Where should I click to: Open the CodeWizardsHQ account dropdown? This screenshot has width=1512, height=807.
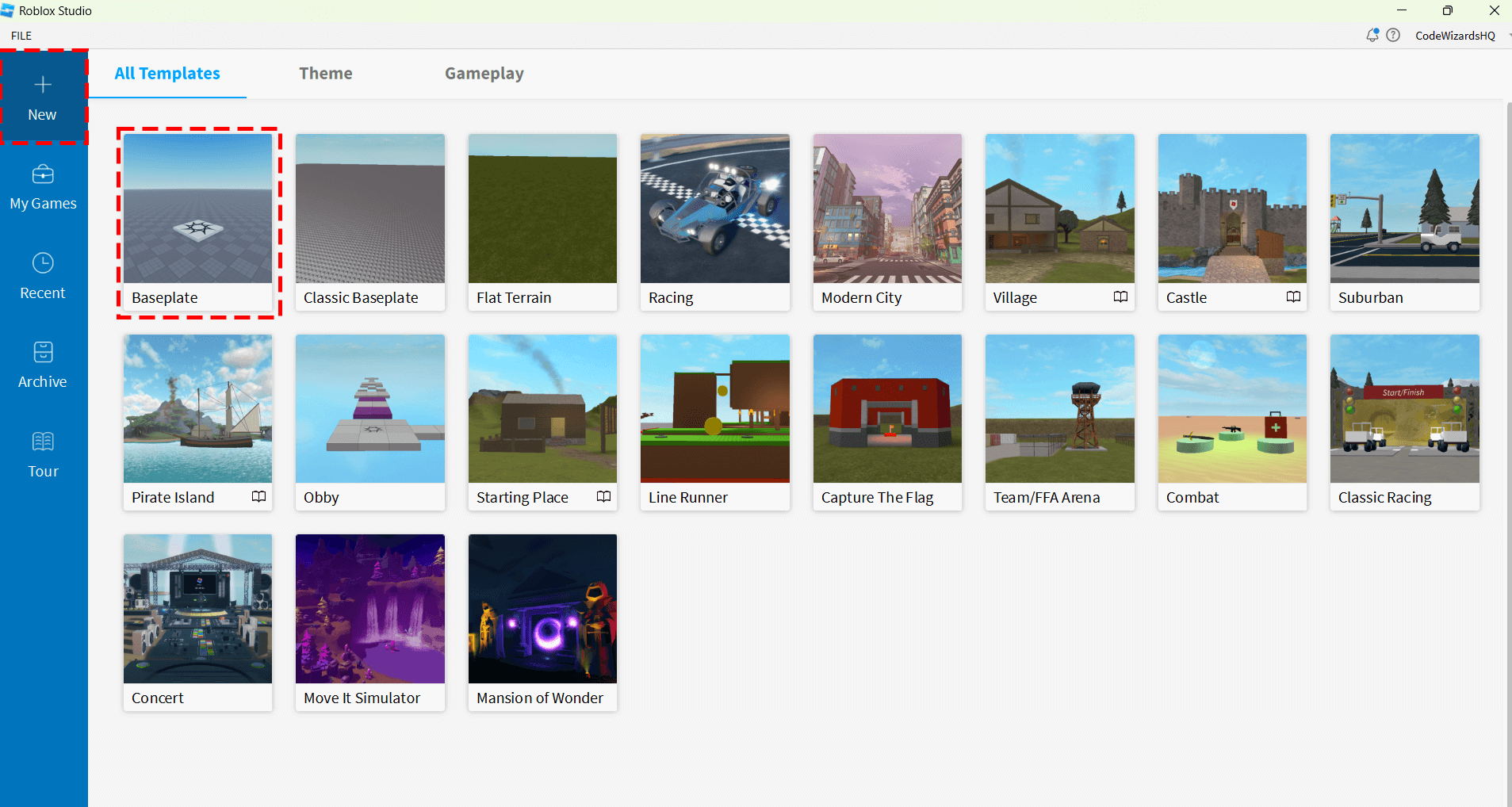pyautogui.click(x=1454, y=35)
